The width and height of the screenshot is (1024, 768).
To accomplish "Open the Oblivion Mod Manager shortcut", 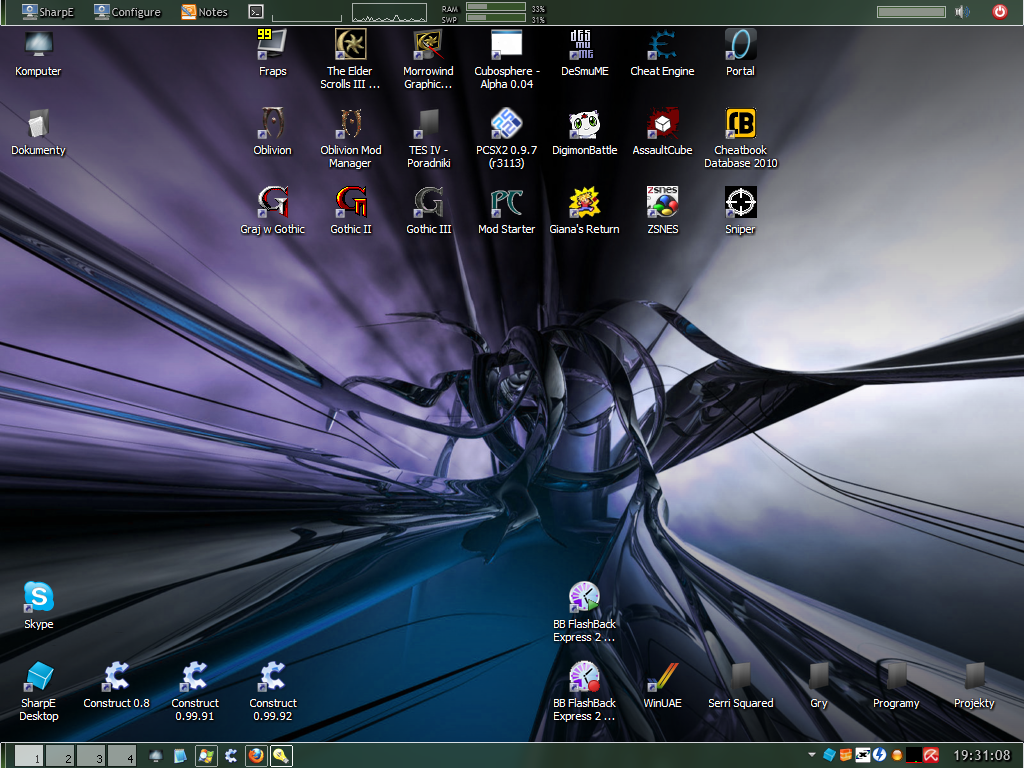I will (x=351, y=124).
